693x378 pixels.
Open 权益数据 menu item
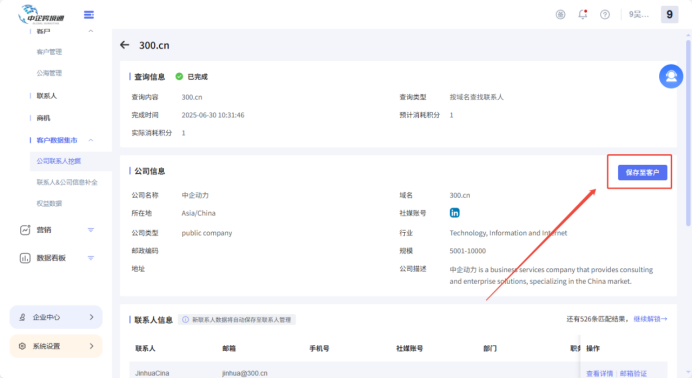[49, 203]
